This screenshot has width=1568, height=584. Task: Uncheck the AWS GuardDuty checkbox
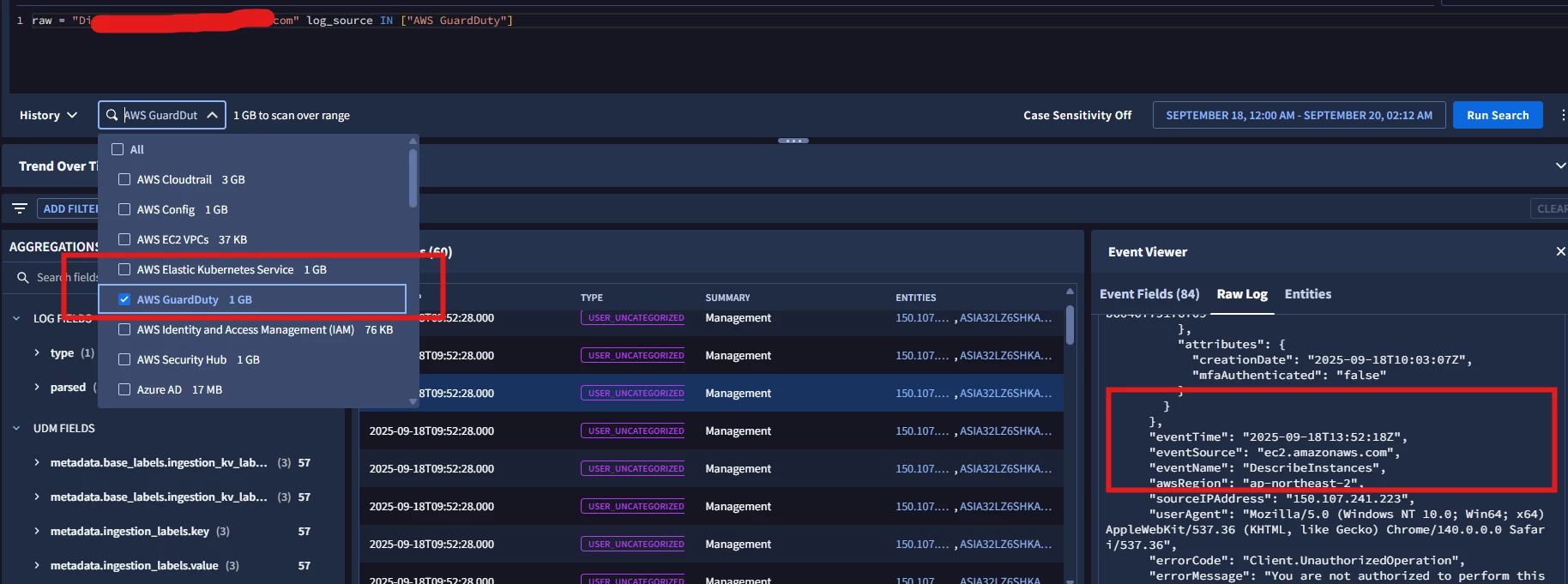point(124,299)
